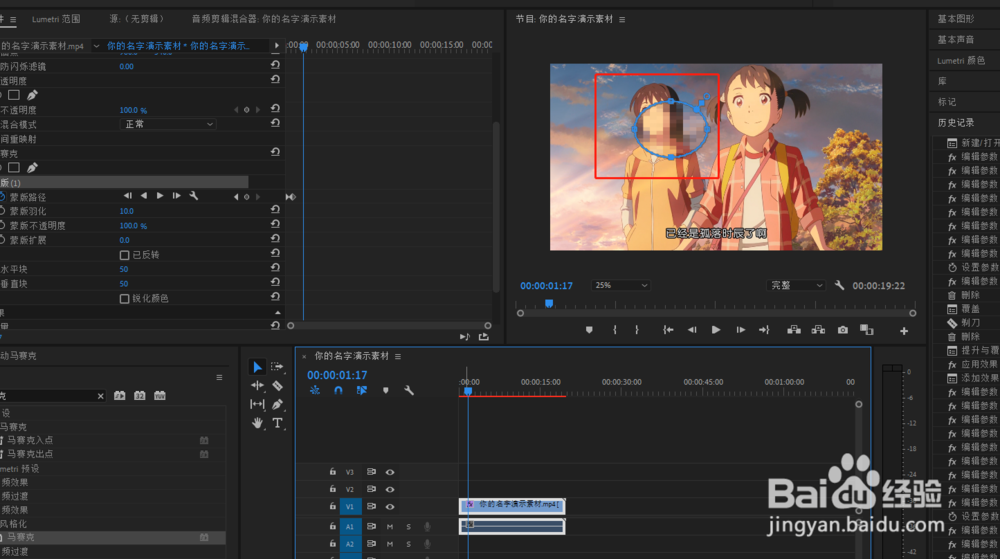Toggle V2 track output eye
Image resolution: width=1000 pixels, height=559 pixels.
tap(390, 490)
